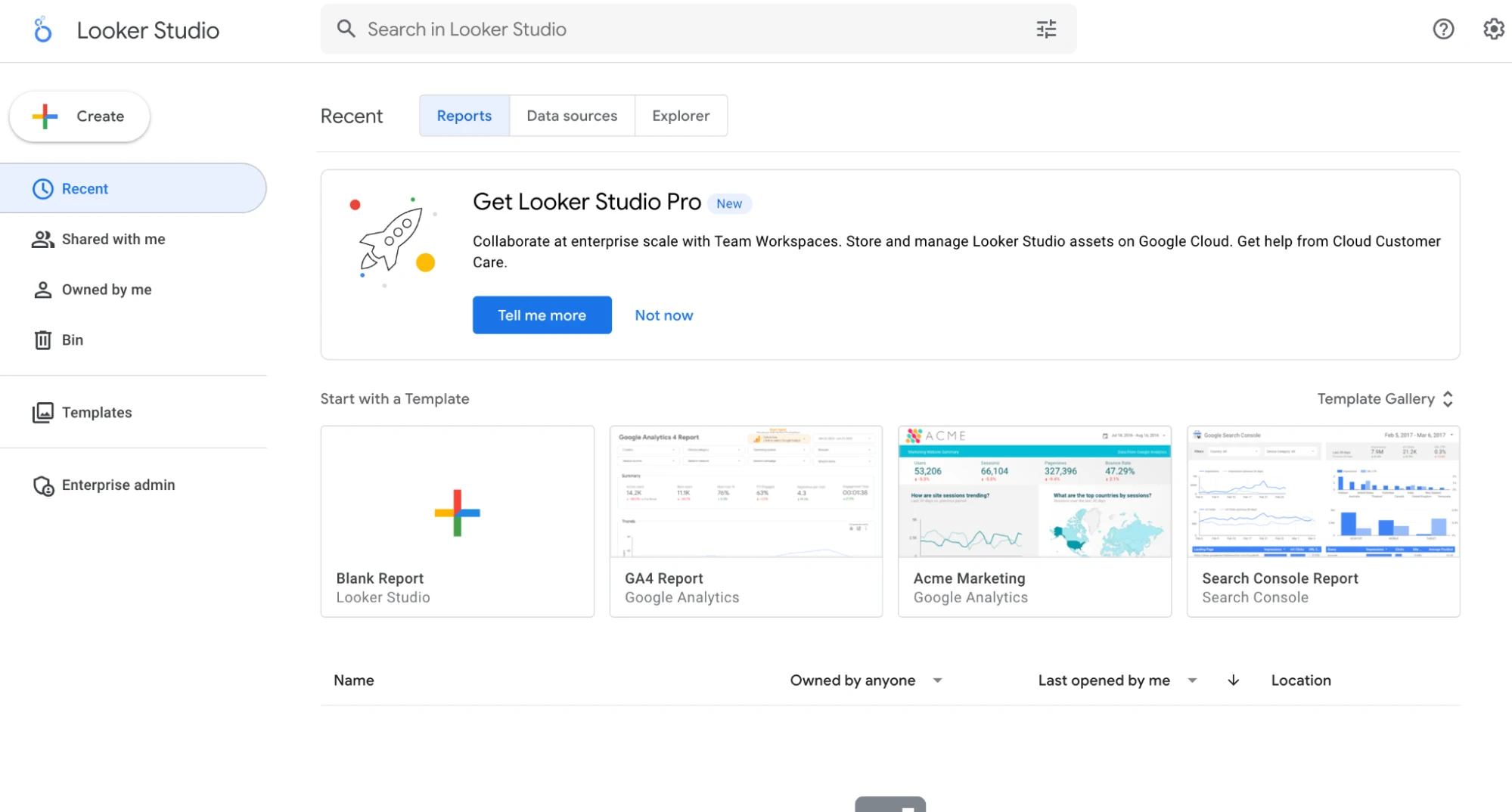Open the Search Console Report template
Screen dimensions: 1512x812
(1323, 521)
